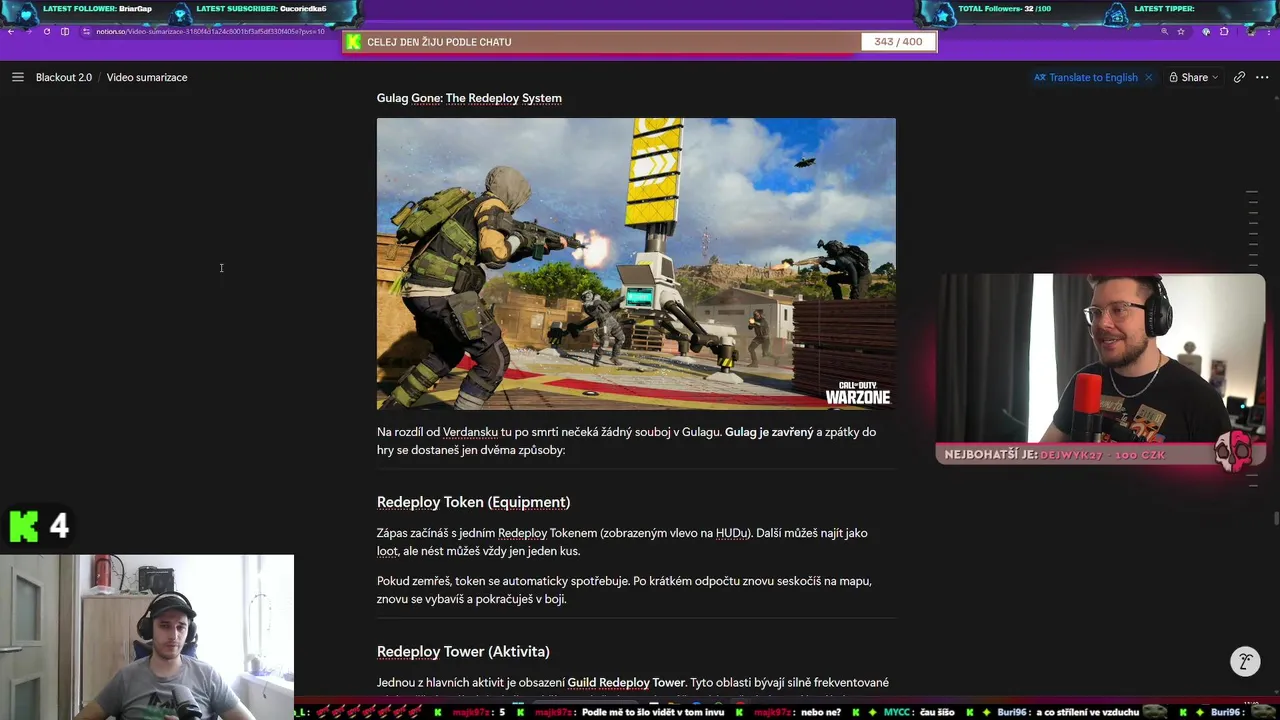Click the site info icon in address bar
Screen dimensions: 1280x720
[x=87, y=32]
